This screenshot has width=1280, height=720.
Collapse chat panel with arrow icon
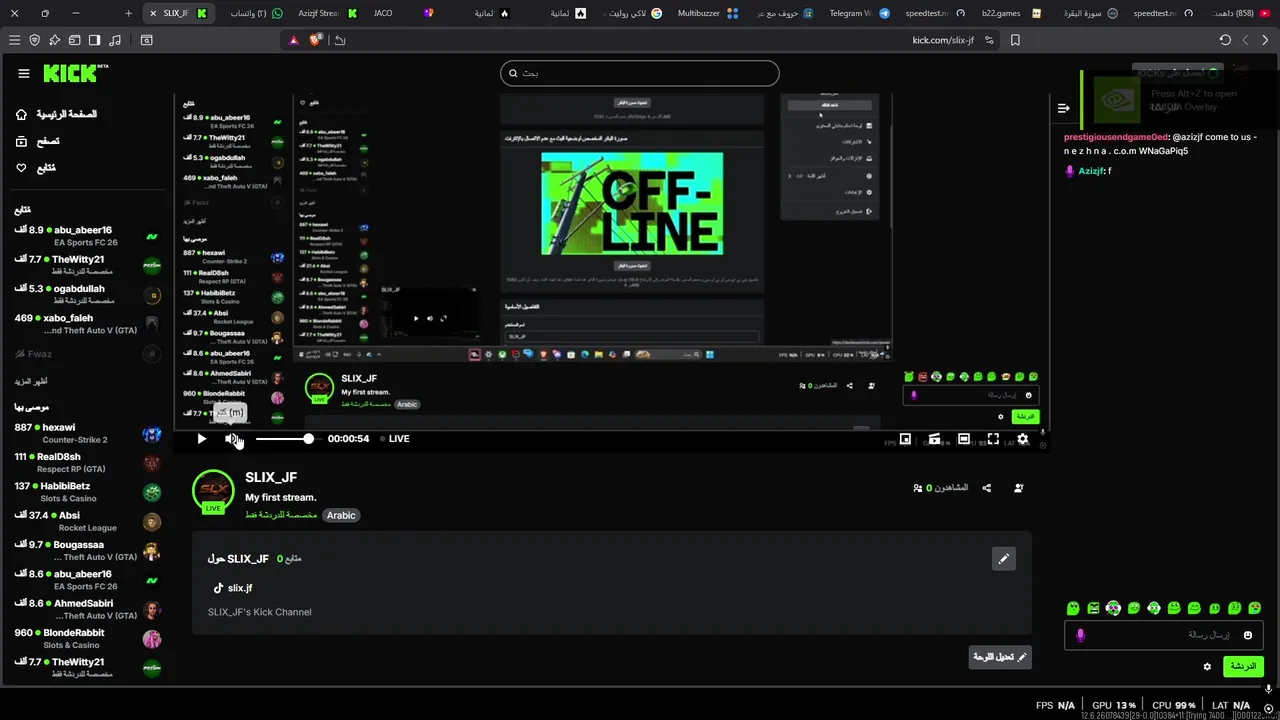point(1063,108)
